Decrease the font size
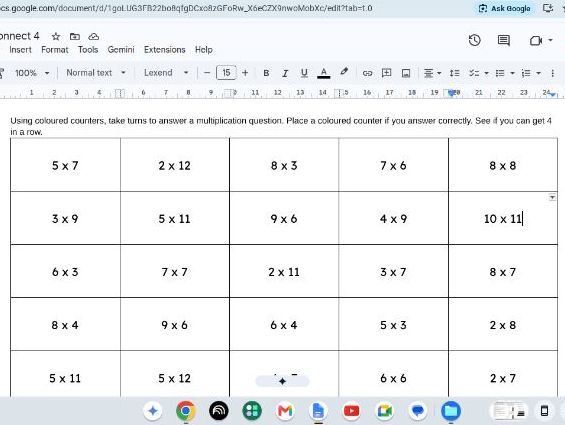This screenshot has height=425, width=565. tap(207, 73)
